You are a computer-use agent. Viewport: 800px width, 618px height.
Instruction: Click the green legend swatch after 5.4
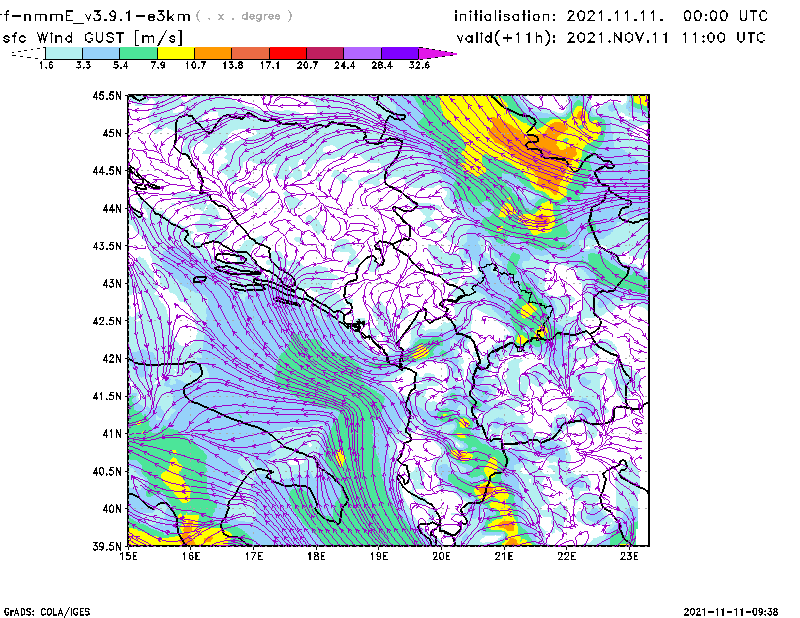138,53
